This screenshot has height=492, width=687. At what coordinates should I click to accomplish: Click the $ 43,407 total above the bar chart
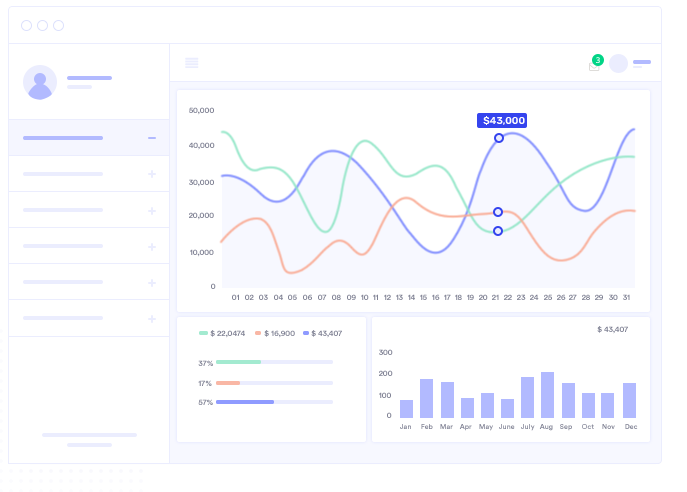[x=613, y=329]
